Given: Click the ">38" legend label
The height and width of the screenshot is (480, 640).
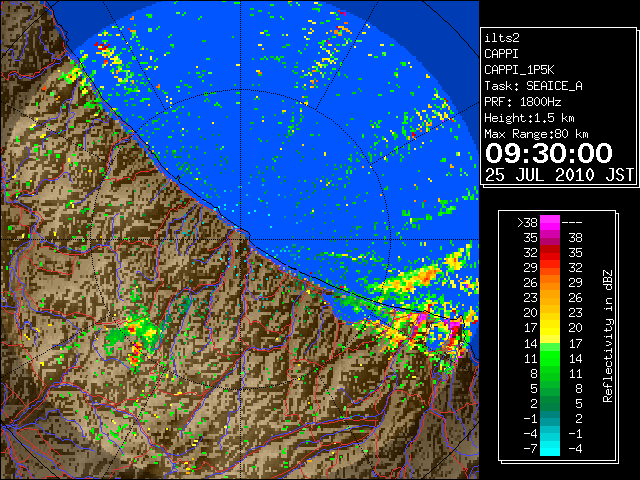Looking at the screenshot, I should (x=527, y=223).
